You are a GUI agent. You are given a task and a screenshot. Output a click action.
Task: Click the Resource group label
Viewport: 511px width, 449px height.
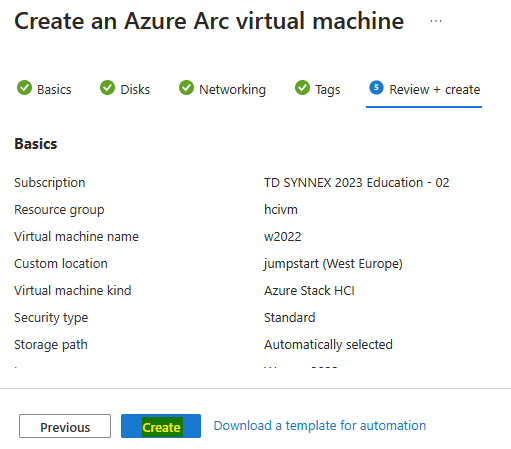59,210
